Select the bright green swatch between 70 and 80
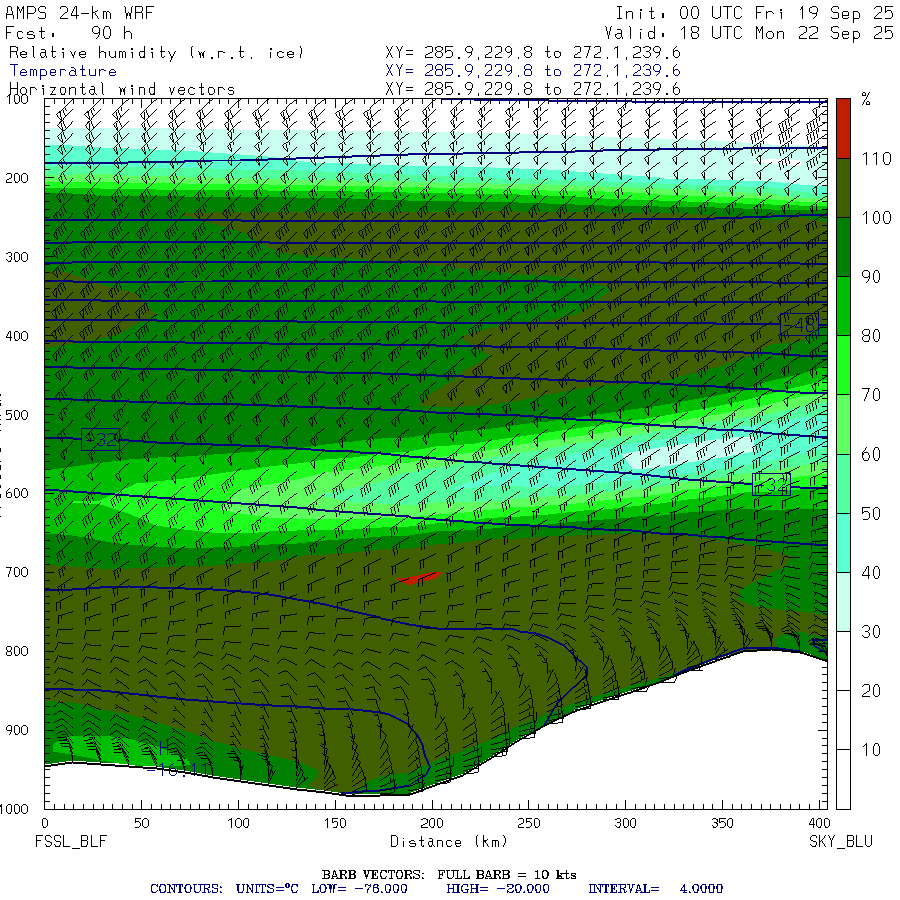The image size is (900, 900). tap(843, 365)
